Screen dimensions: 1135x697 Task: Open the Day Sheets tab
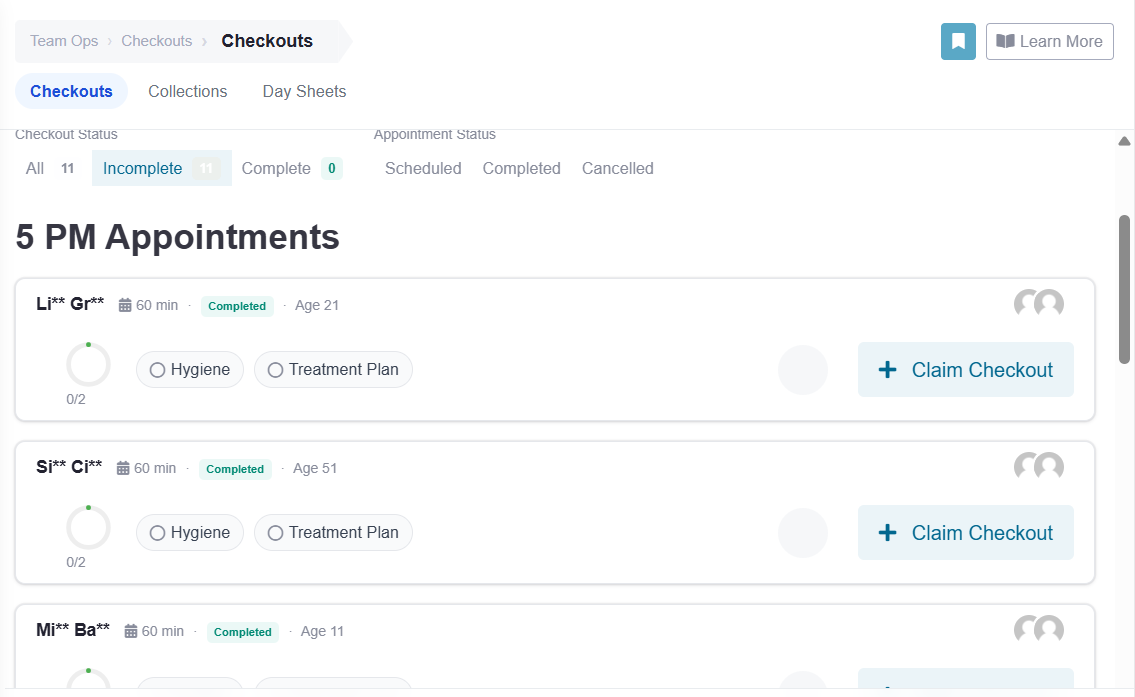pos(304,91)
